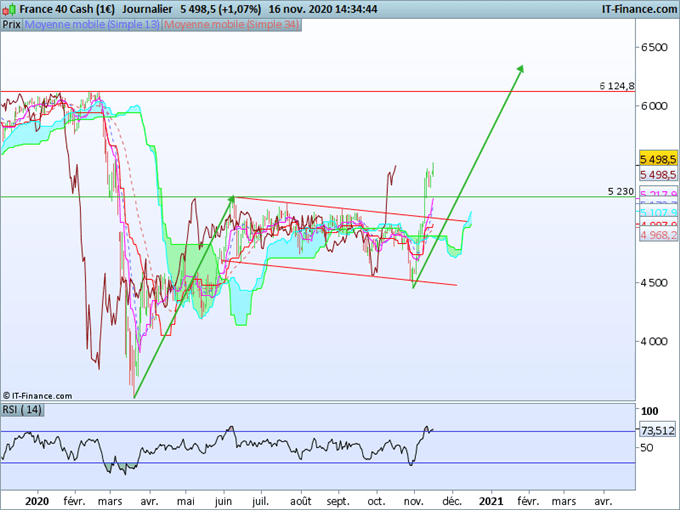Click the août label on time axis
This screenshot has height=510, width=680.
pyautogui.click(x=301, y=501)
